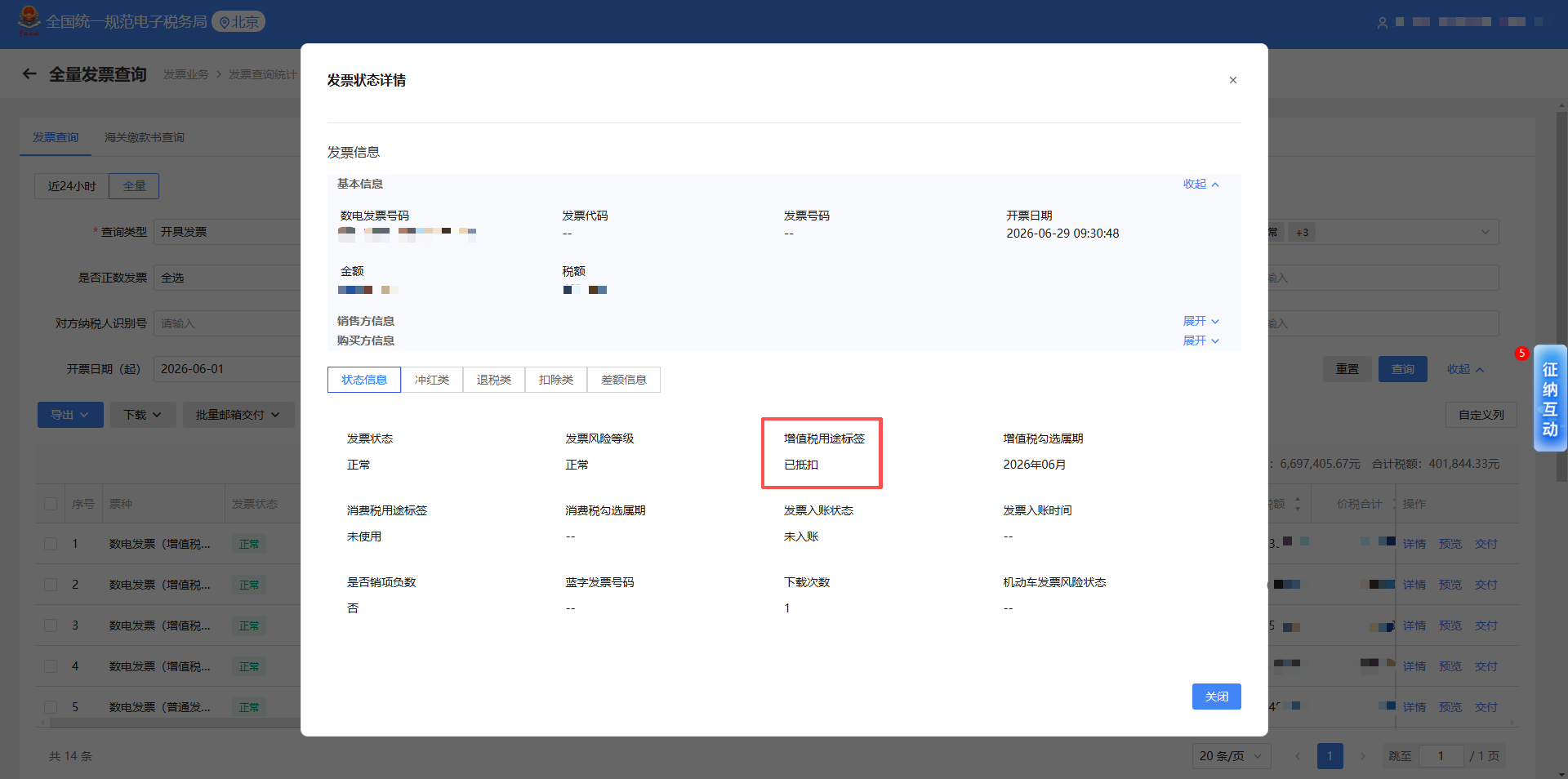Open the 下载 dropdown button
Screen dimensions: 1568x779
142,415
